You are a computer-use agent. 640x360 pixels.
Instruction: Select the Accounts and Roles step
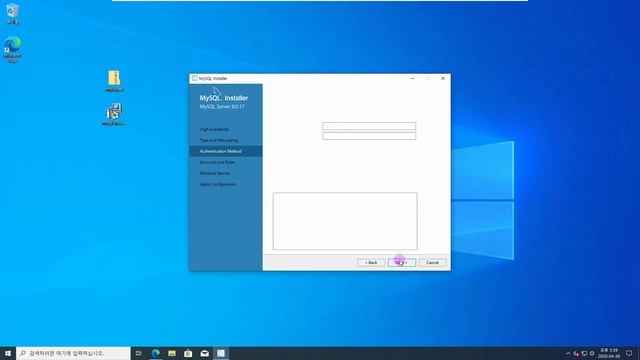click(x=217, y=162)
